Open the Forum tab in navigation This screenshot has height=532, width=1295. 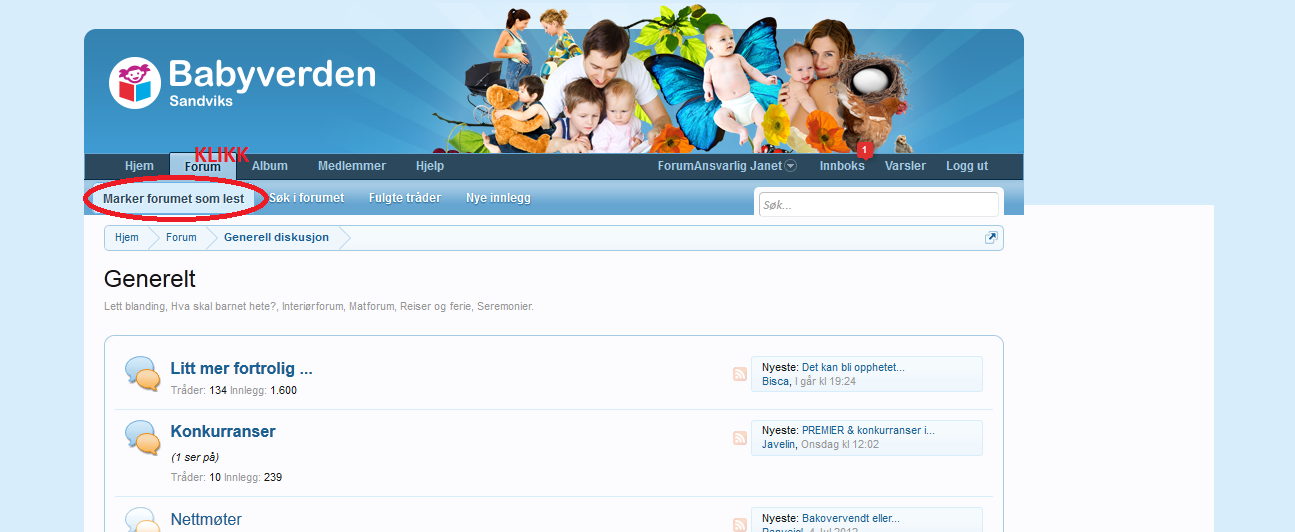[203, 167]
